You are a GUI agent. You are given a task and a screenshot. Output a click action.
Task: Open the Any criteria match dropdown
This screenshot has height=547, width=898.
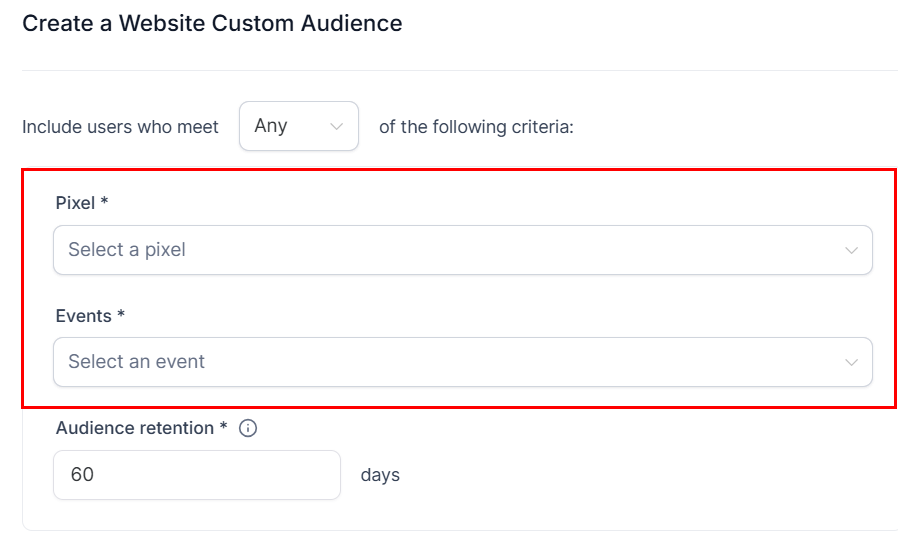tap(299, 126)
